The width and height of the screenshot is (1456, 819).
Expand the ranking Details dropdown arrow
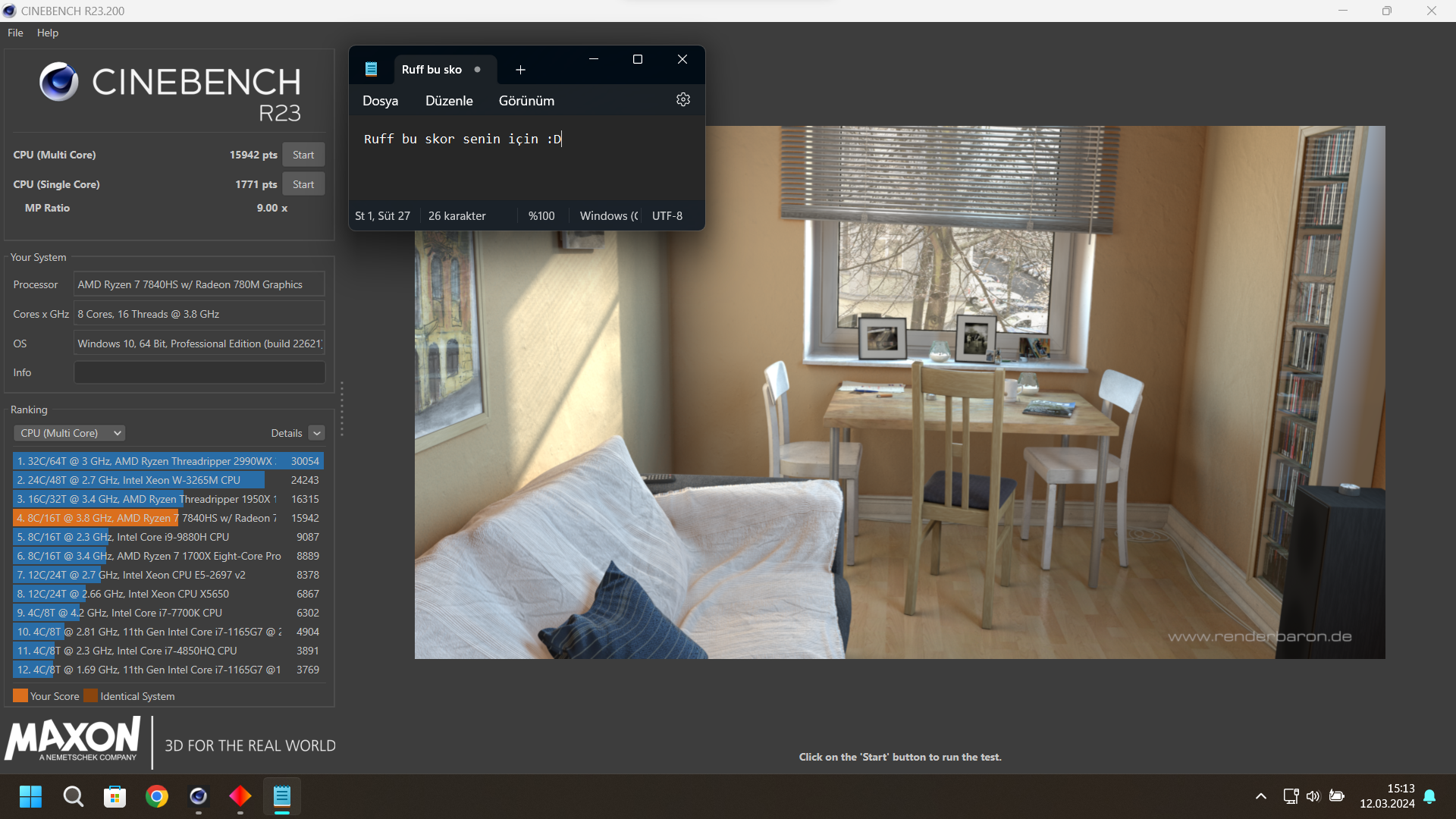[317, 433]
